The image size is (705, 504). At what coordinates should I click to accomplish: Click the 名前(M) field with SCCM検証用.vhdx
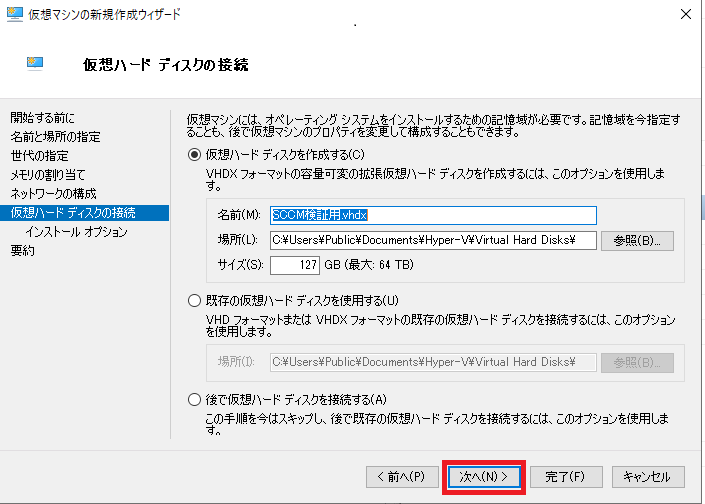click(433, 215)
